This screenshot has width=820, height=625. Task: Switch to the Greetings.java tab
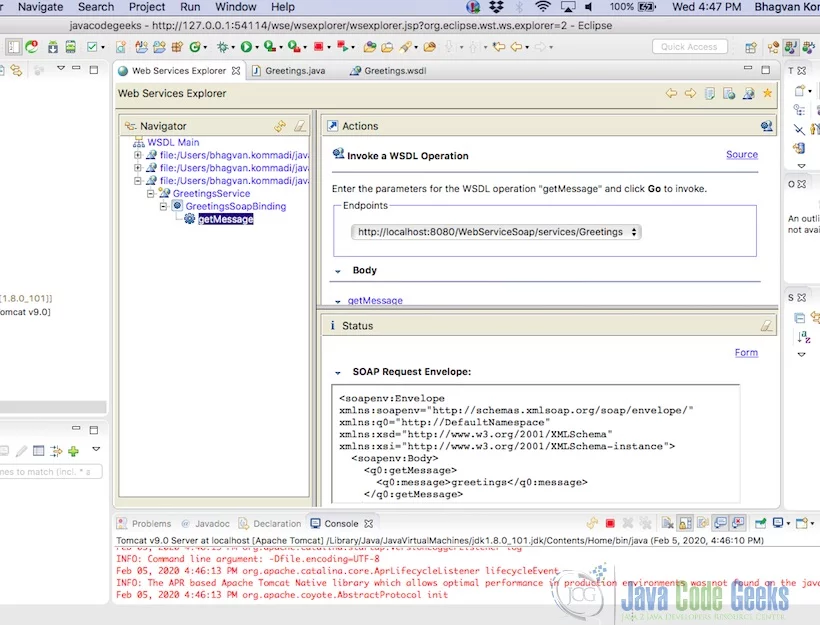click(x=289, y=71)
